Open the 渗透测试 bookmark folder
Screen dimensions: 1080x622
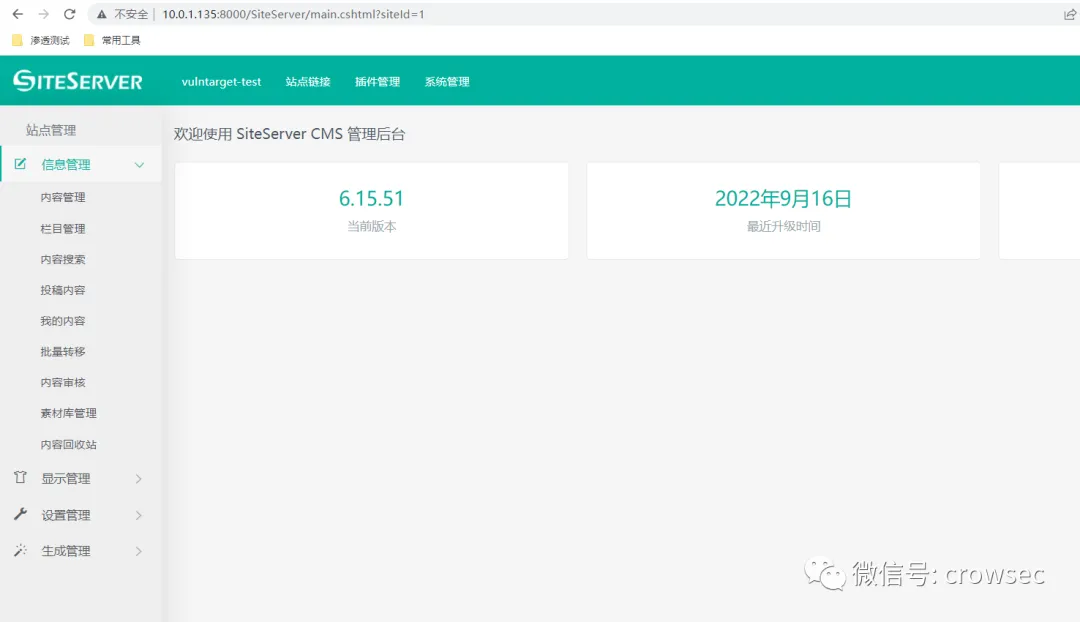coord(41,40)
